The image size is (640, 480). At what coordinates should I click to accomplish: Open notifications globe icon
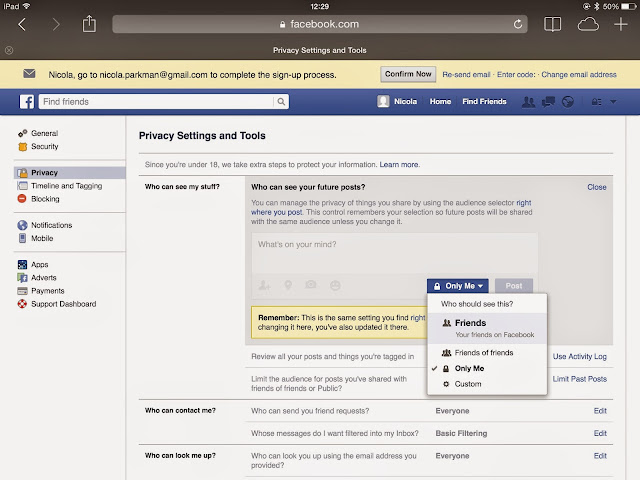click(568, 102)
